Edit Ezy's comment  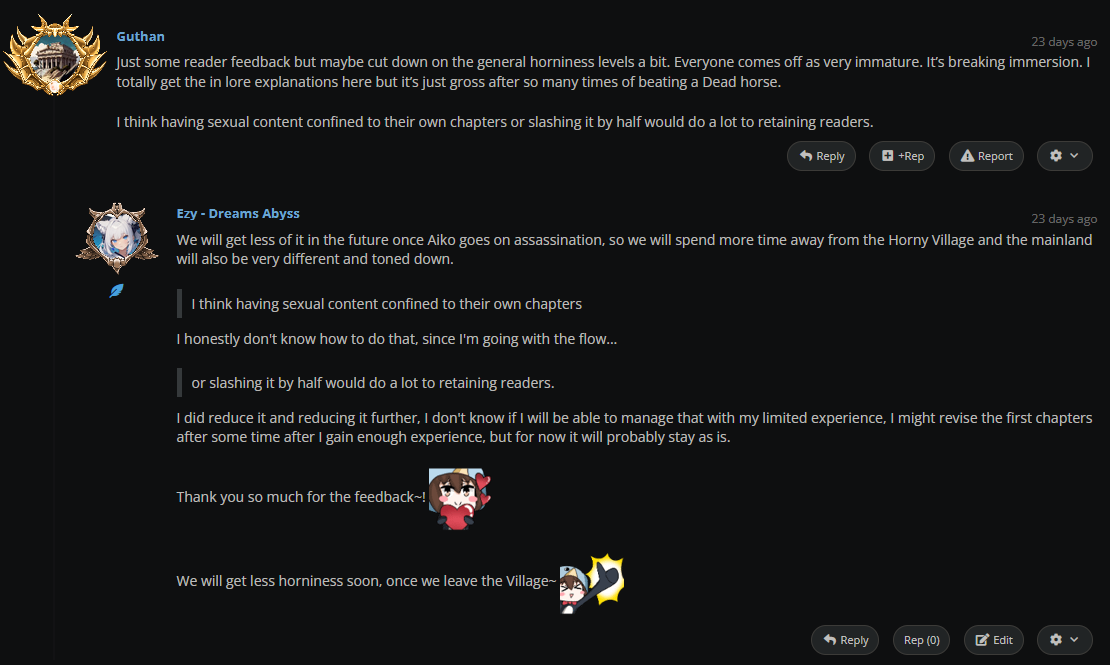pos(994,640)
